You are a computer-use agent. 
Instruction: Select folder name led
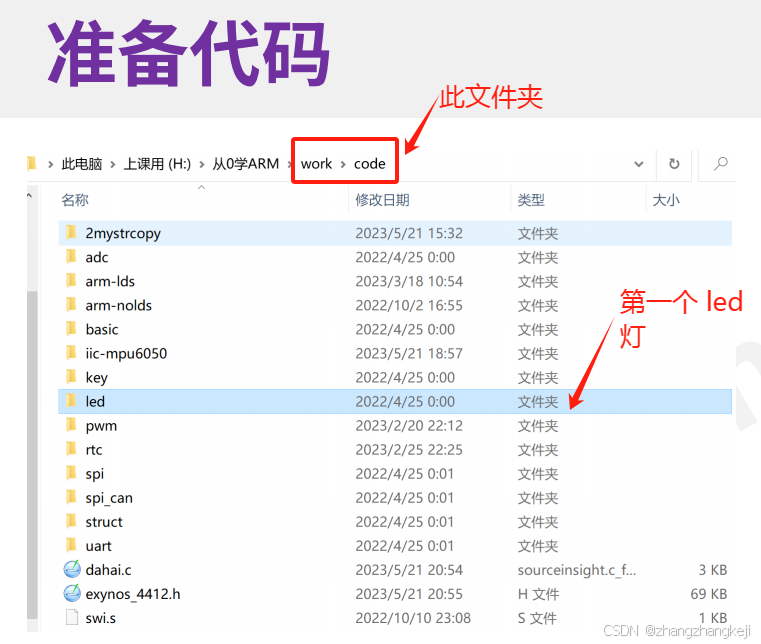pos(95,401)
